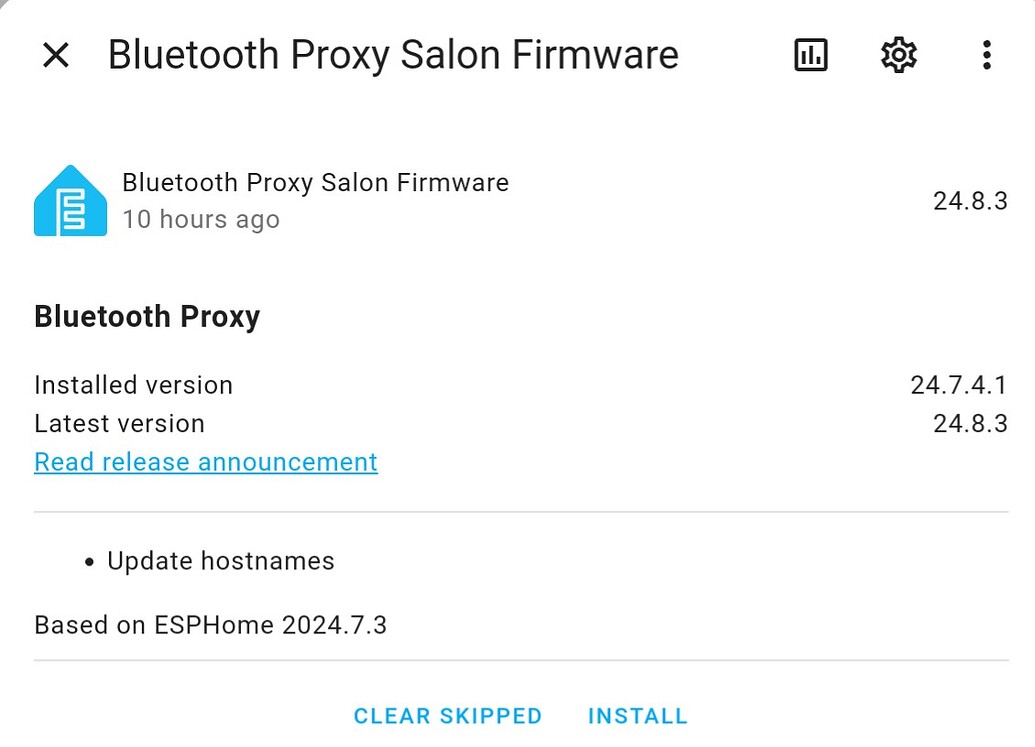1035x747 pixels.
Task: Click the entity name beside the house icon
Action: [x=315, y=183]
